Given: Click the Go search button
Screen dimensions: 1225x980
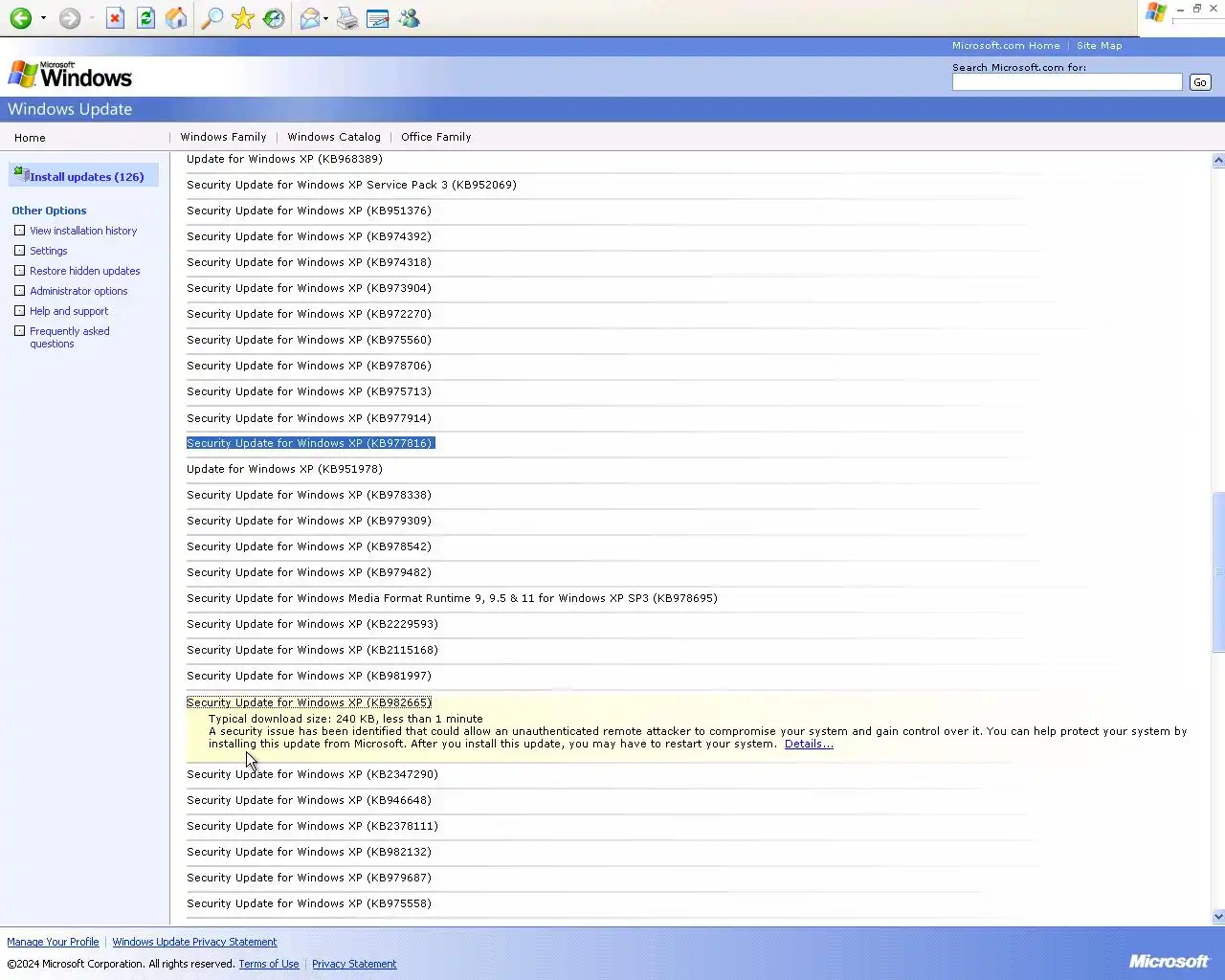Looking at the screenshot, I should click(1200, 82).
